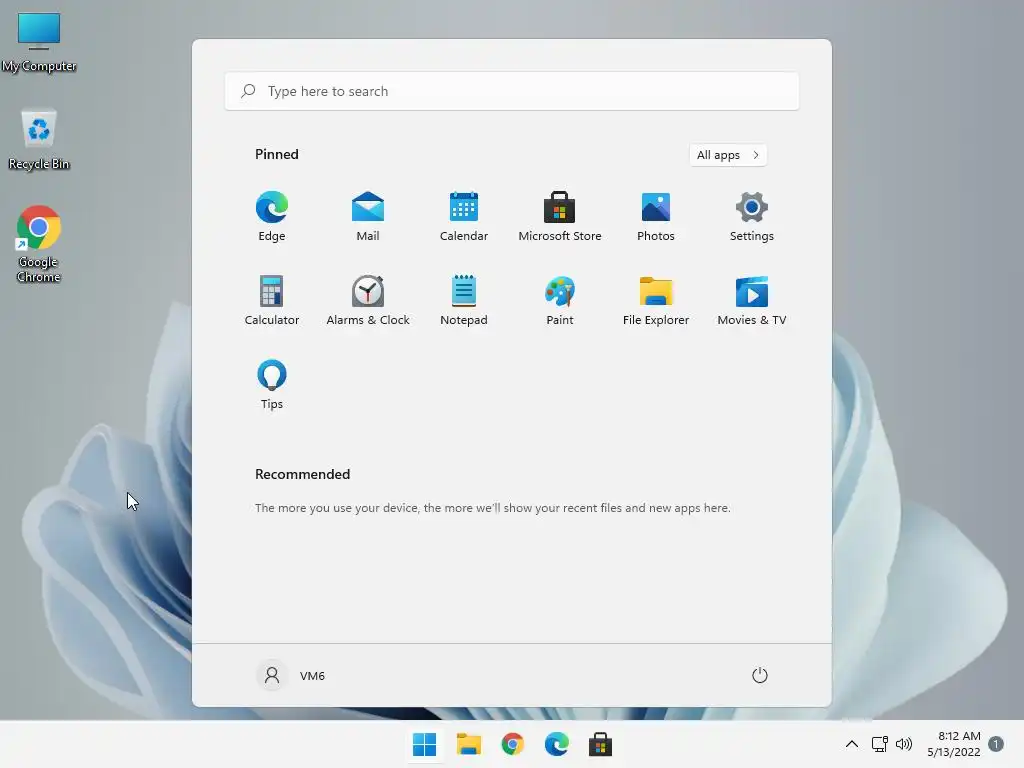Viewport: 1024px width, 768px height.
Task: Open Alarms & Clock
Action: coord(368,300)
